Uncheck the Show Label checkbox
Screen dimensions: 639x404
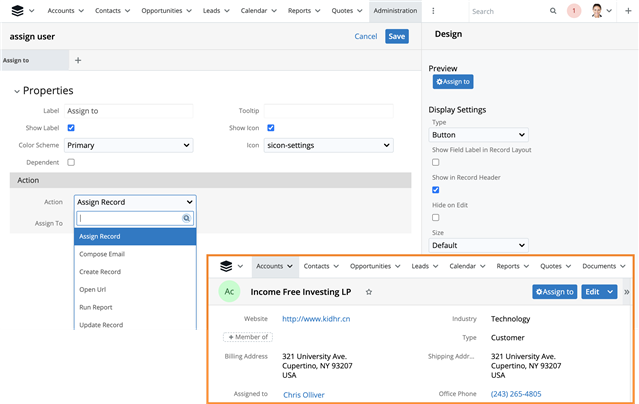pos(70,128)
